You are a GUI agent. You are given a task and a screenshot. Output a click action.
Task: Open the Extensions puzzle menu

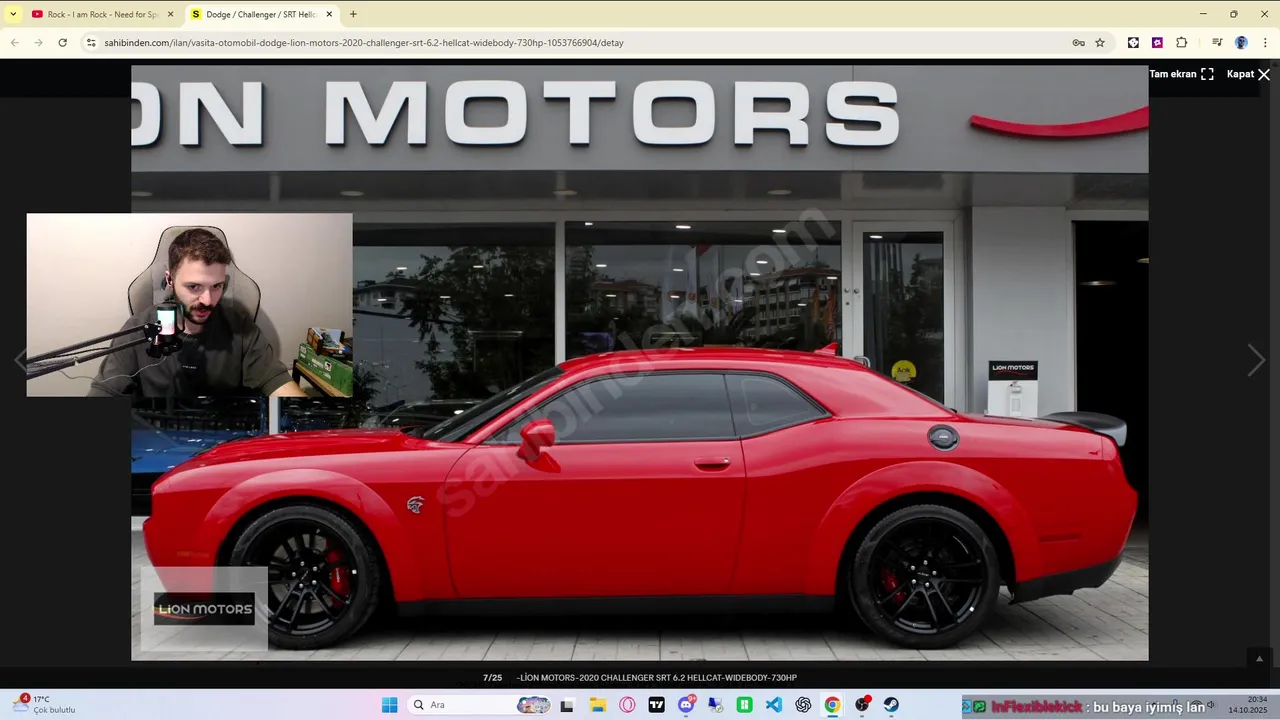pyautogui.click(x=1181, y=43)
